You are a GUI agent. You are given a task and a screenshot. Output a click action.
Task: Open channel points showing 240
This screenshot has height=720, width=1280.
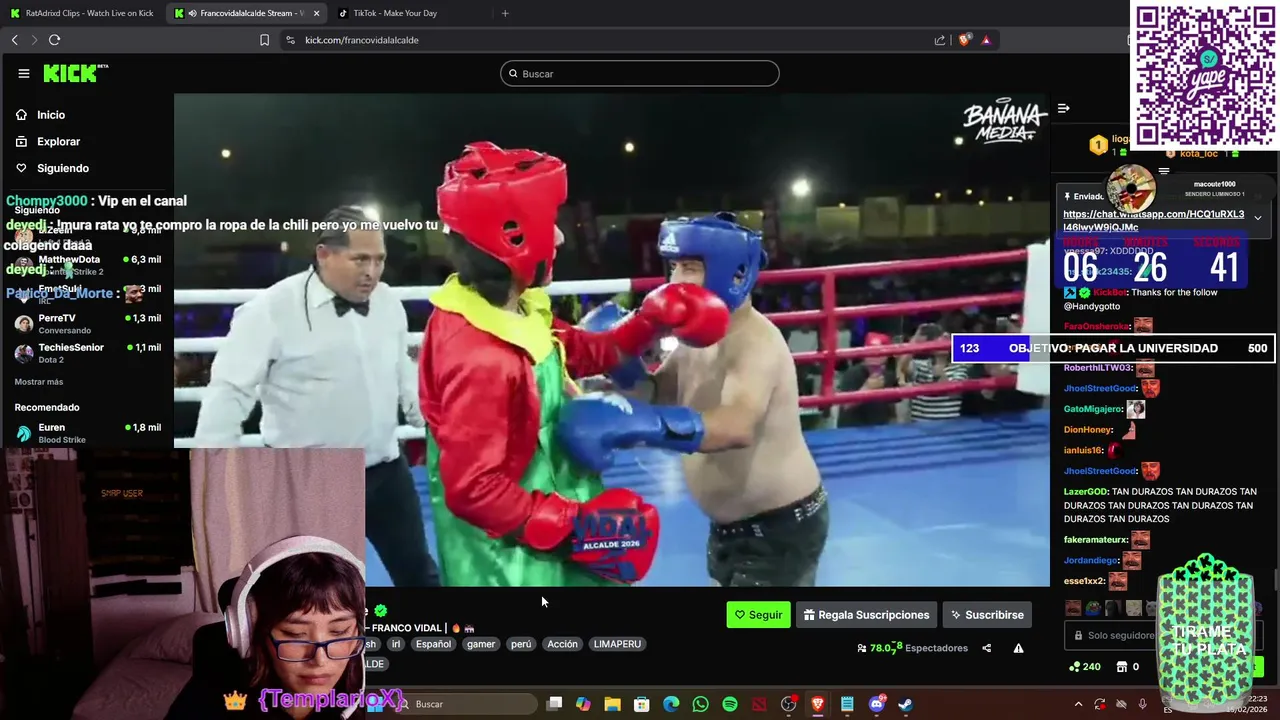pos(1085,667)
